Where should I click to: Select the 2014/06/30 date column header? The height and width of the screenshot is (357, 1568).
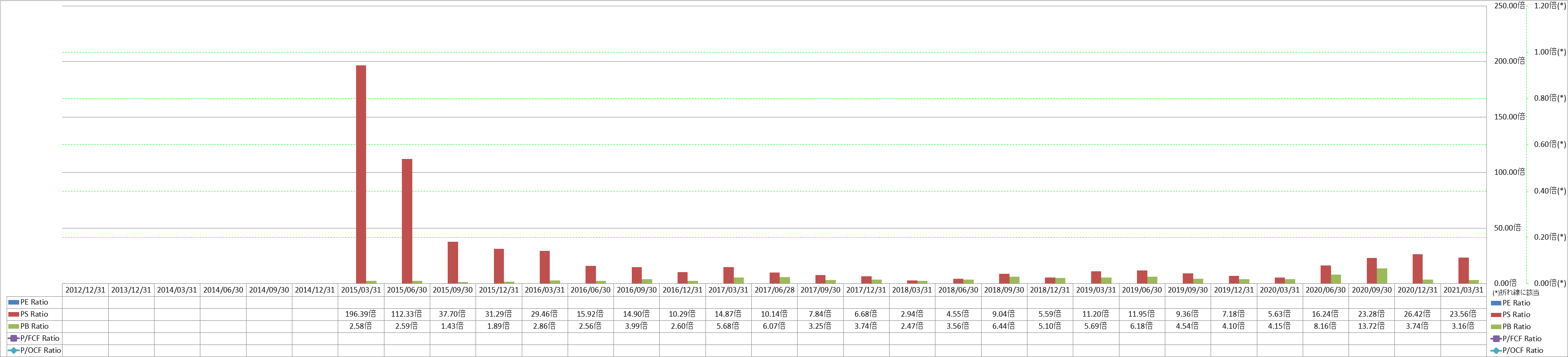tap(223, 290)
